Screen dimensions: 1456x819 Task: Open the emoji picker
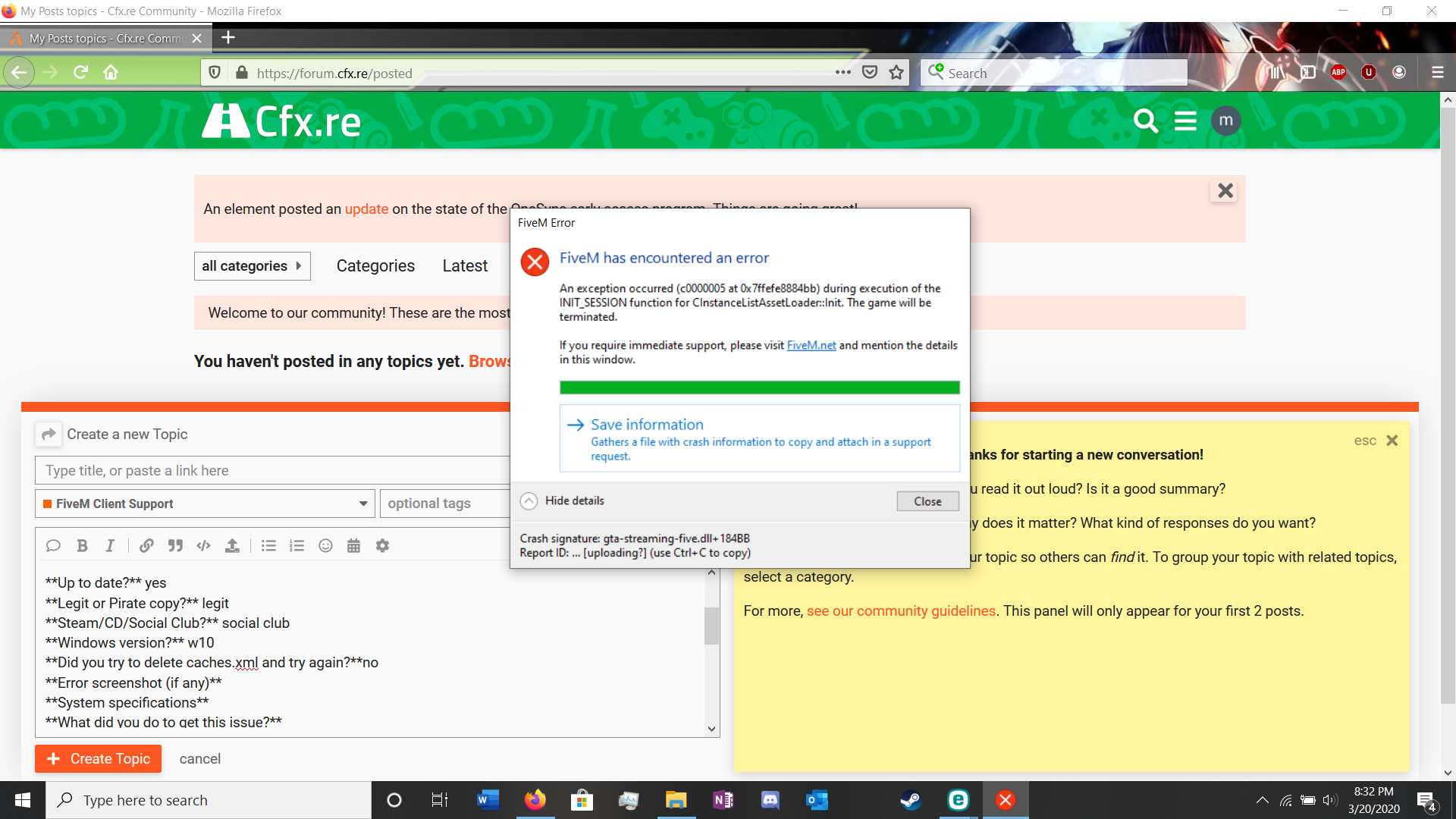[325, 546]
